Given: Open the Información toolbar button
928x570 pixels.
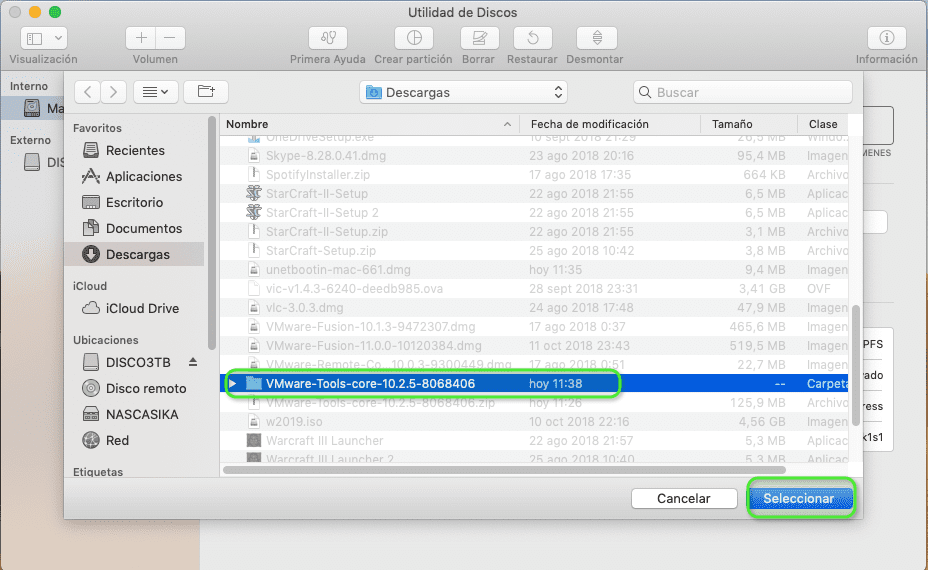Looking at the screenshot, I should (x=886, y=38).
